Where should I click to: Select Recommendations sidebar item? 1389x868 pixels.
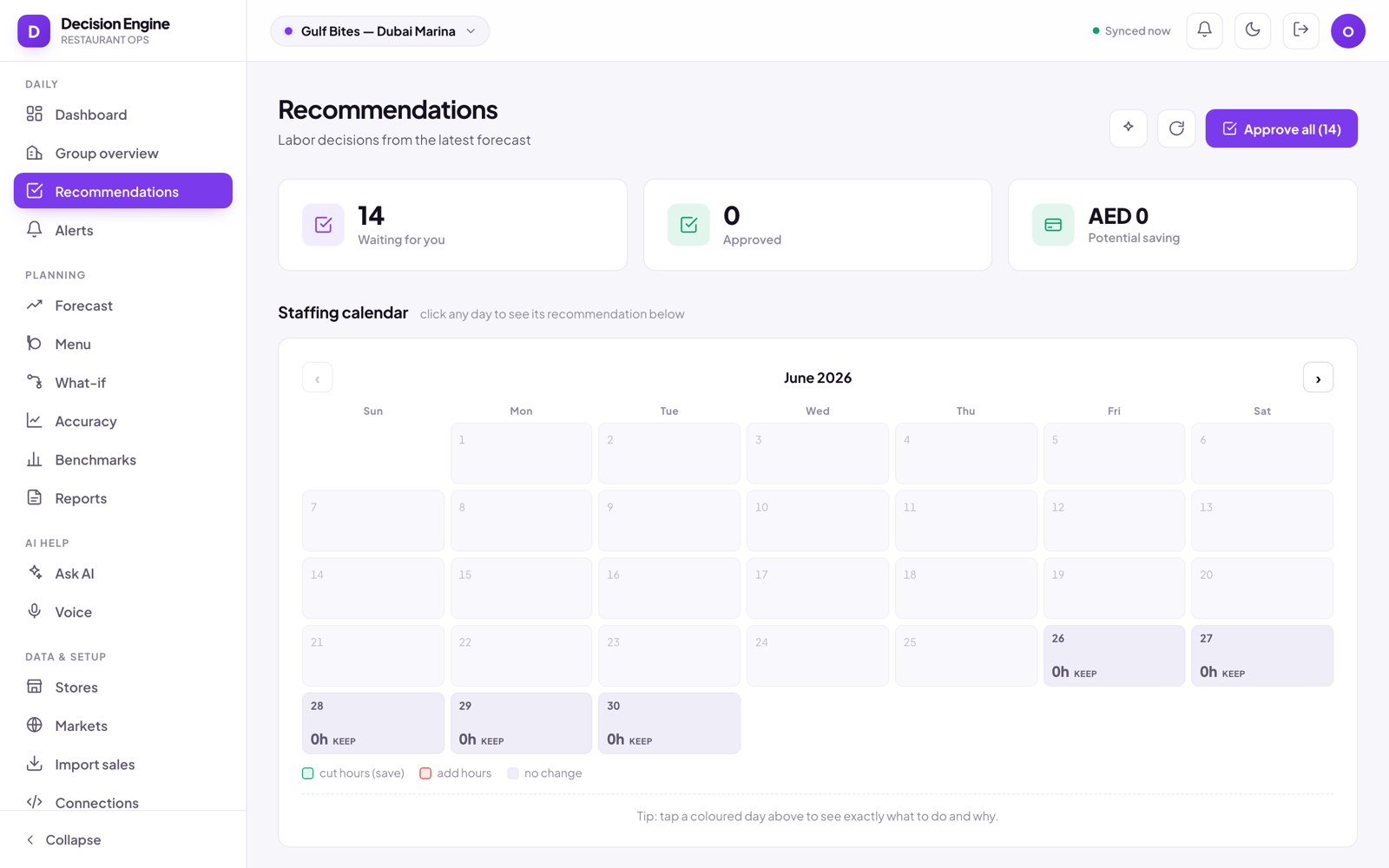click(x=123, y=191)
